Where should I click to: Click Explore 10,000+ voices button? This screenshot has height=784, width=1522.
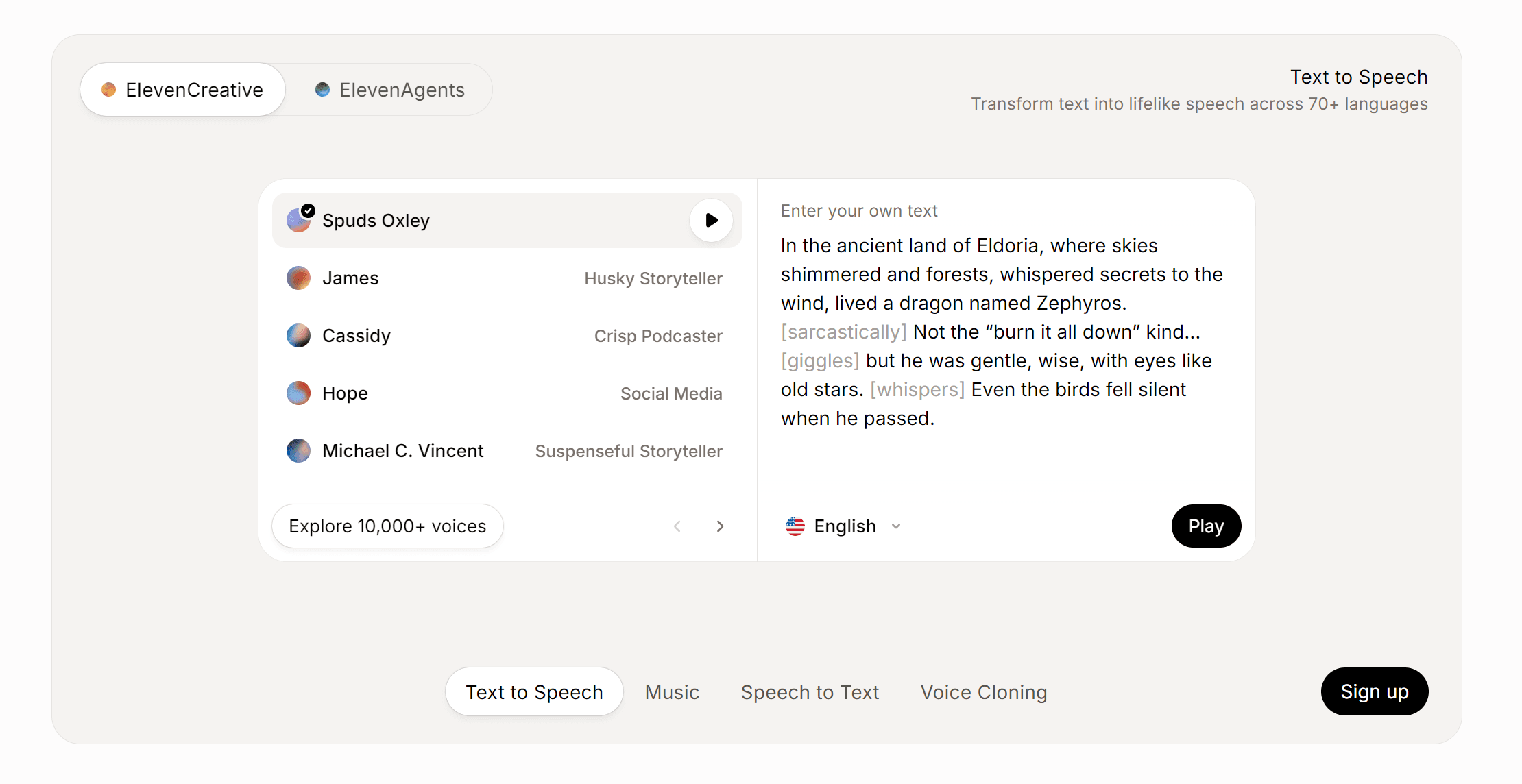click(x=387, y=526)
